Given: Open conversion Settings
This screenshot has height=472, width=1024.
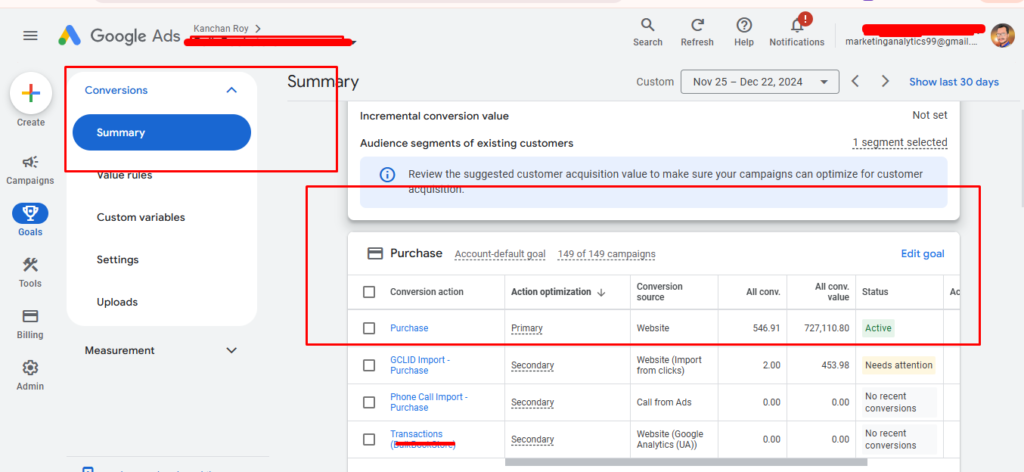Looking at the screenshot, I should click(x=118, y=260).
